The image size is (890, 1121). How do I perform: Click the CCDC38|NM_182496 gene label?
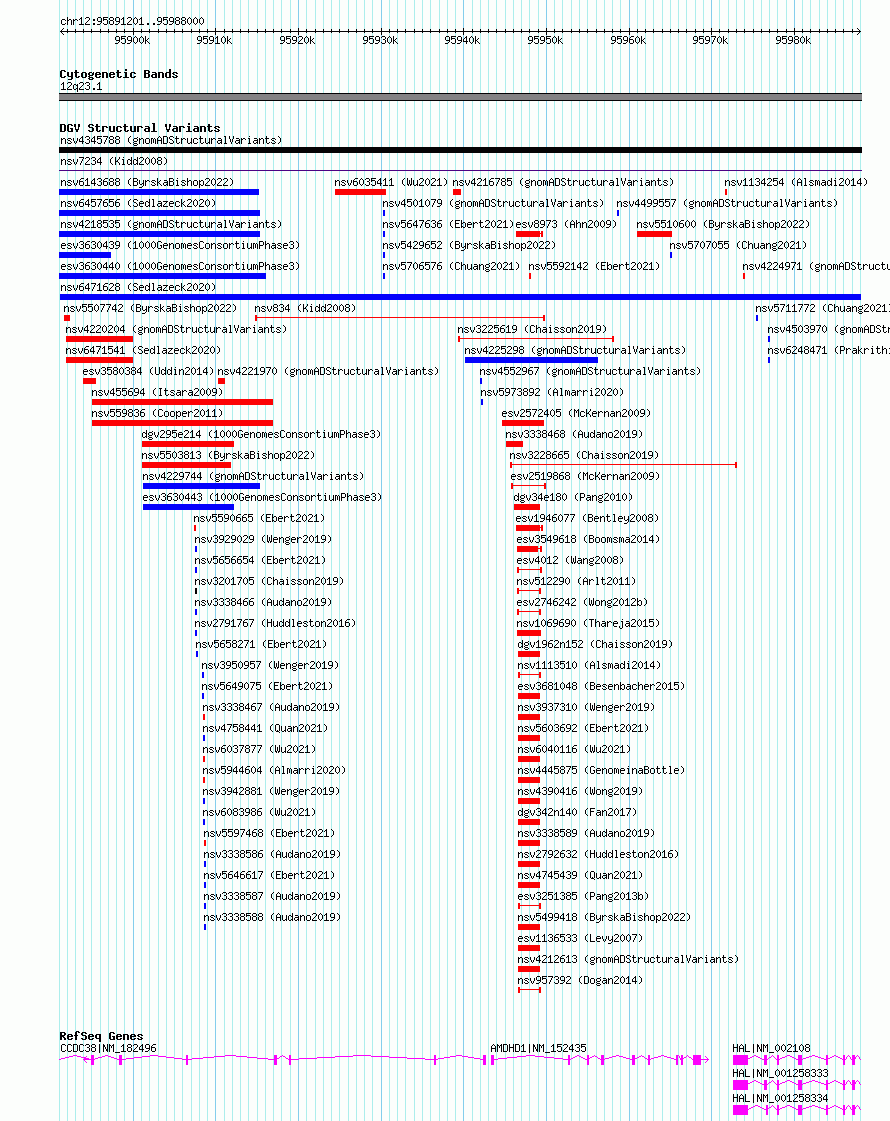pos(108,1048)
